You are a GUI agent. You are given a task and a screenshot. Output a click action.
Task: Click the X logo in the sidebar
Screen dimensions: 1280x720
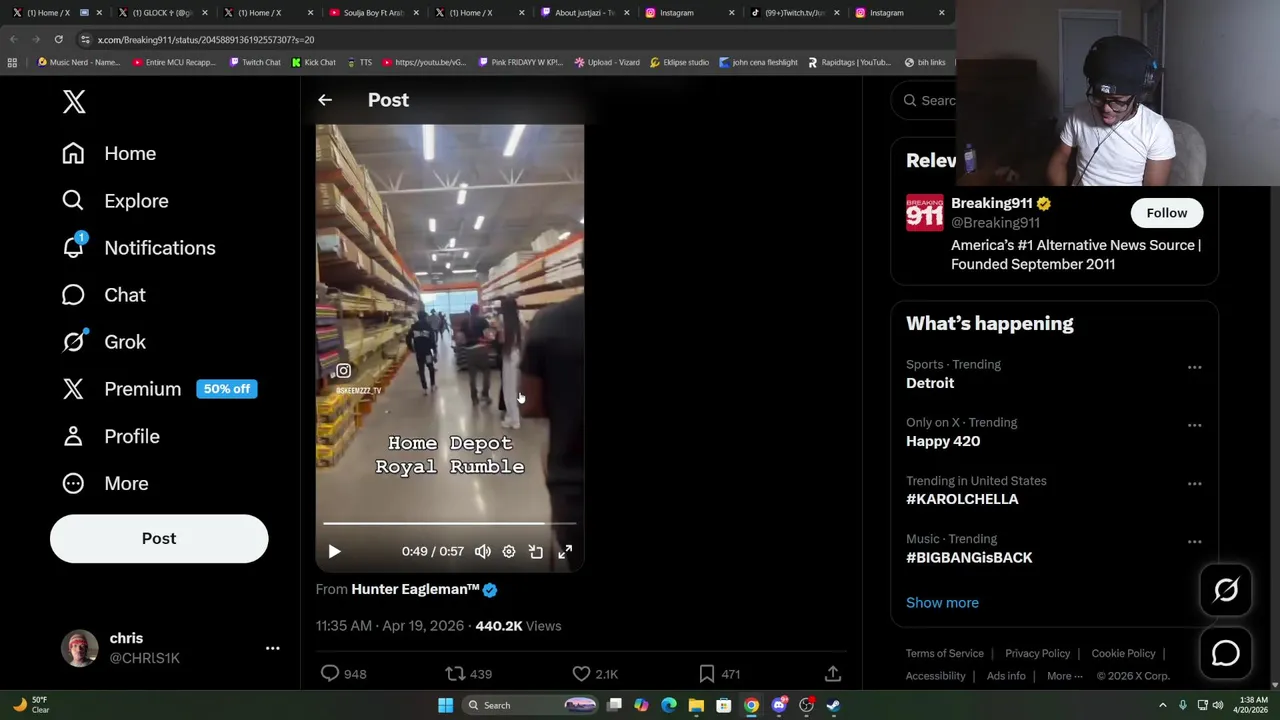tap(74, 101)
